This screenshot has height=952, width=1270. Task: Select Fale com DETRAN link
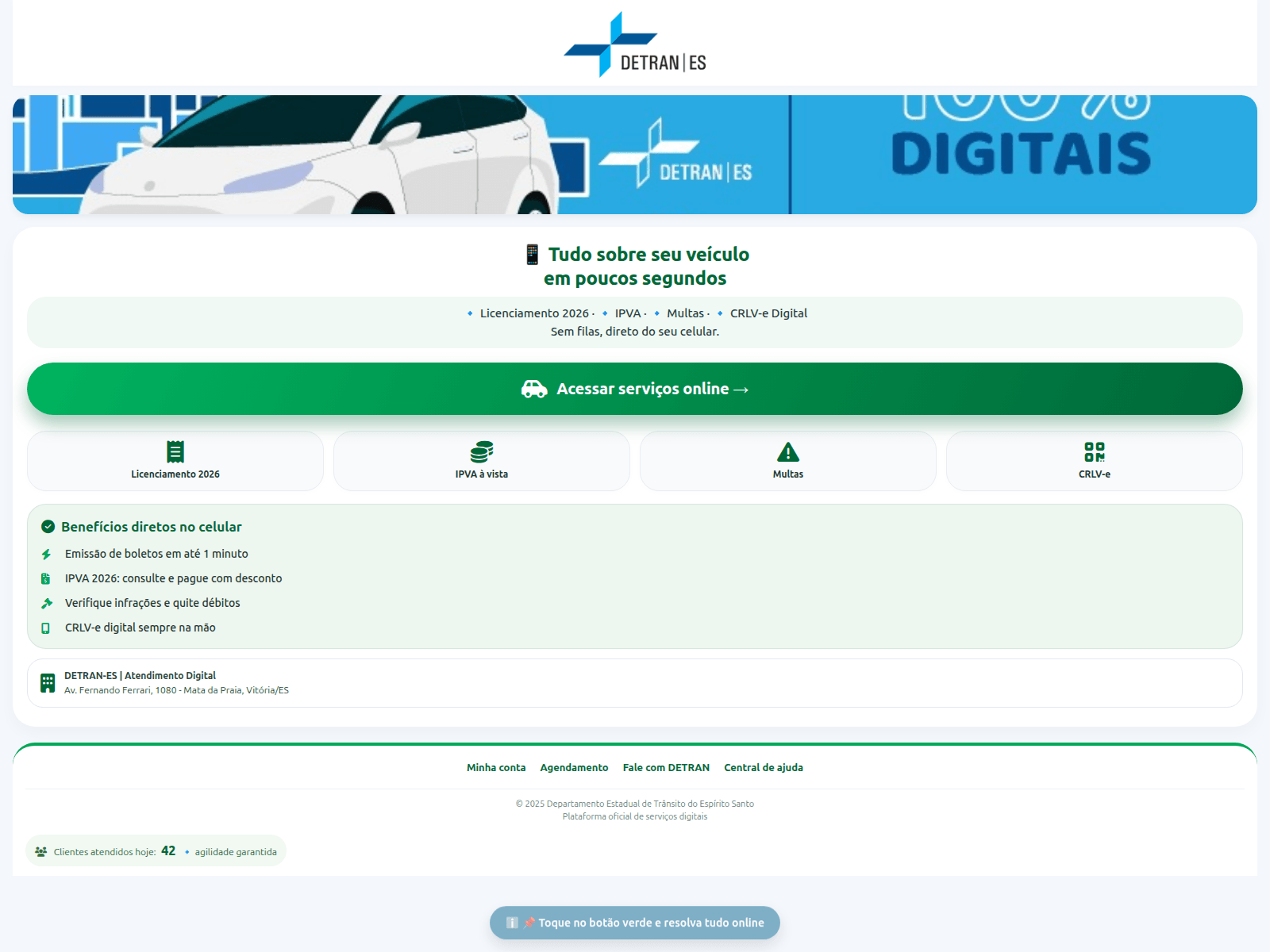666,767
